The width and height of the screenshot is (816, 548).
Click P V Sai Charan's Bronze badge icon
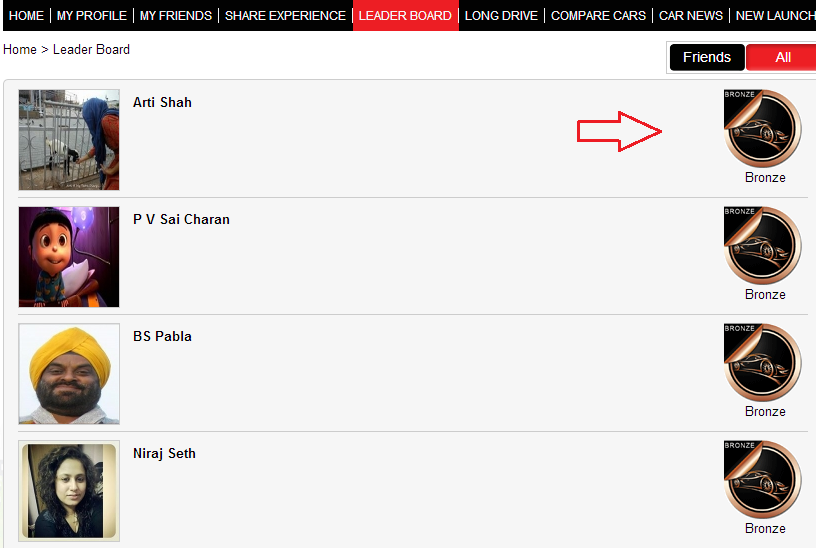point(762,245)
